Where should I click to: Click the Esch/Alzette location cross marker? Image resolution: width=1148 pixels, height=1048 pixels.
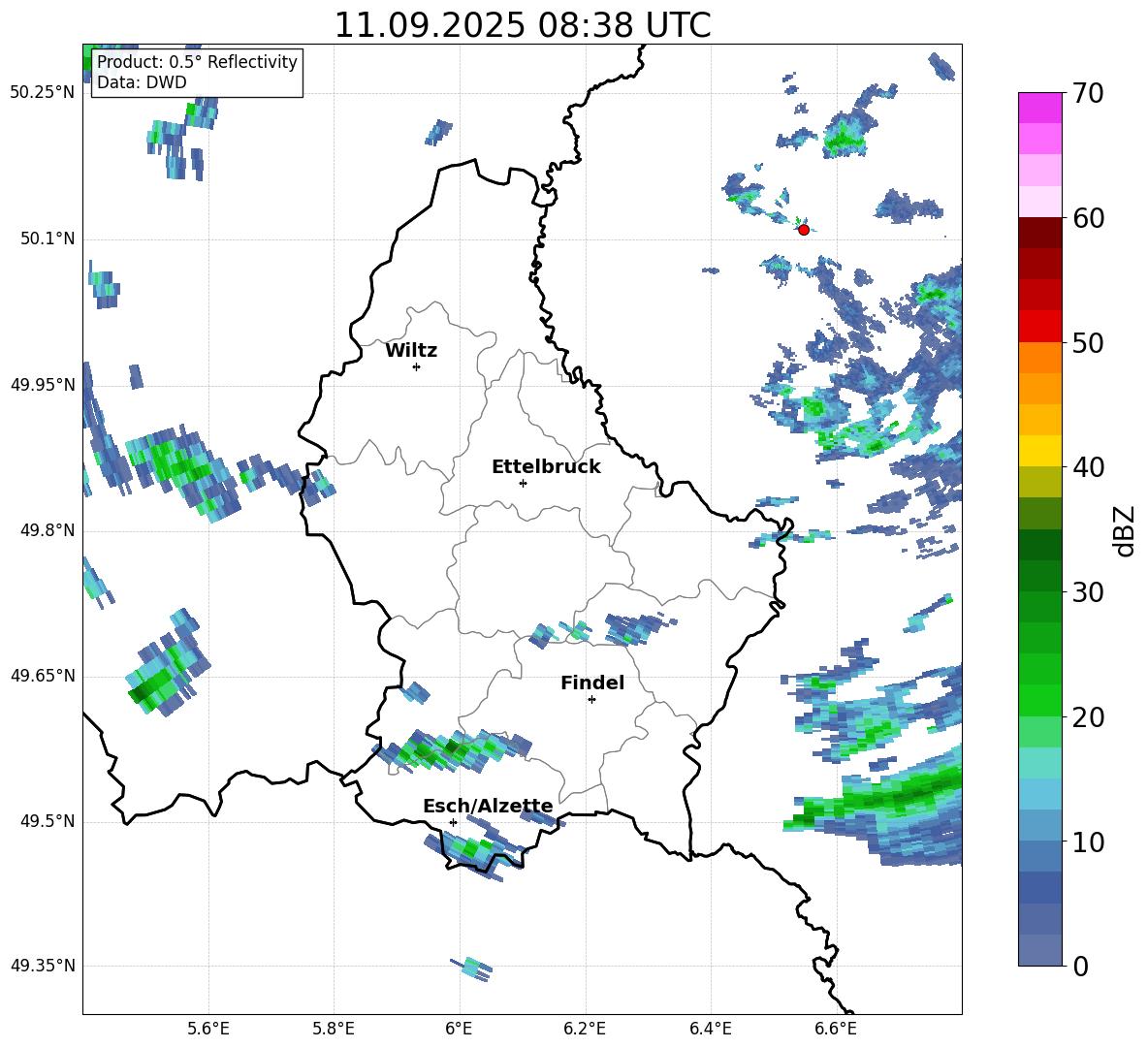(453, 822)
